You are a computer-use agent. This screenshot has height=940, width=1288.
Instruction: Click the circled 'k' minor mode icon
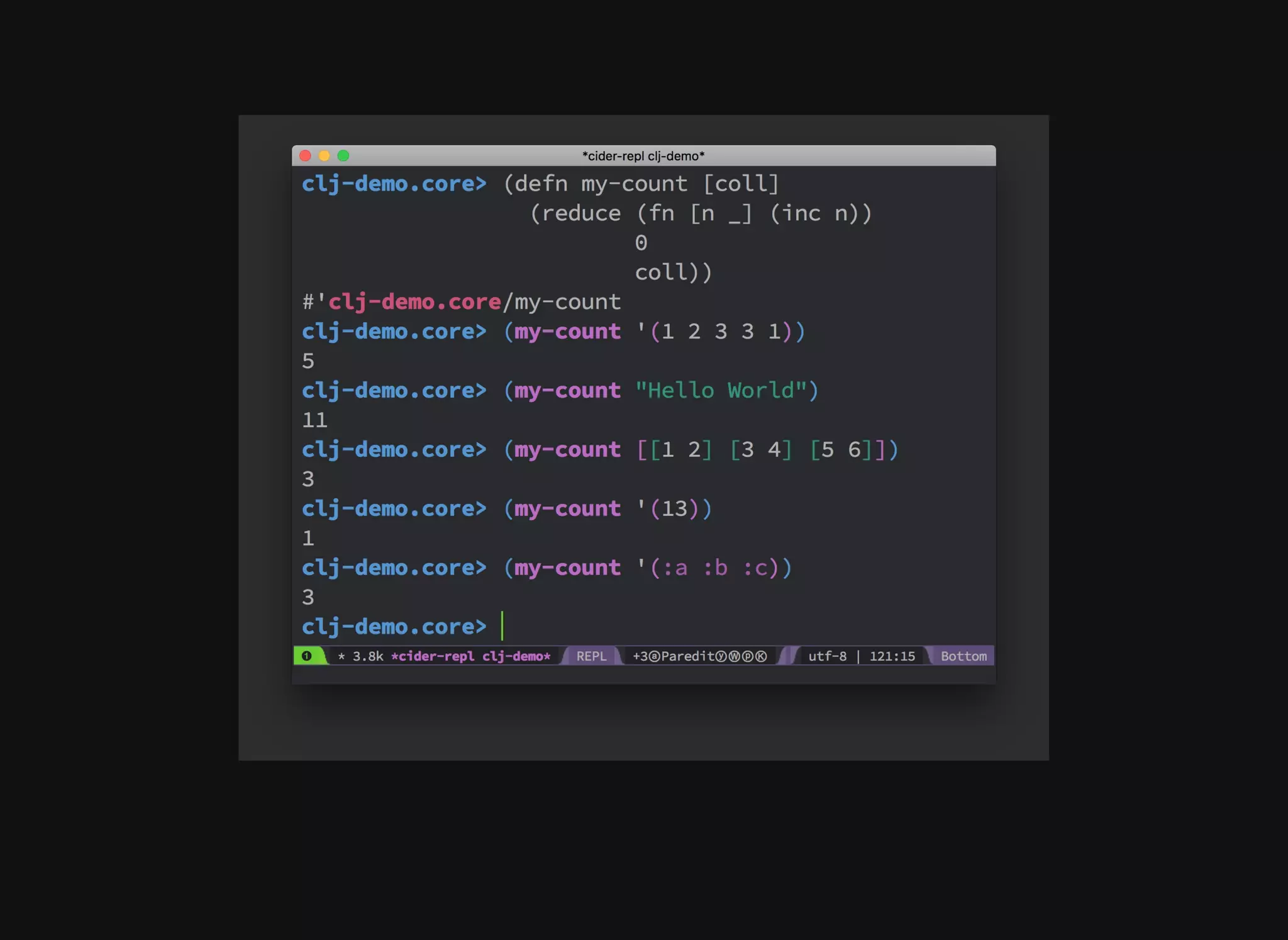tap(761, 656)
